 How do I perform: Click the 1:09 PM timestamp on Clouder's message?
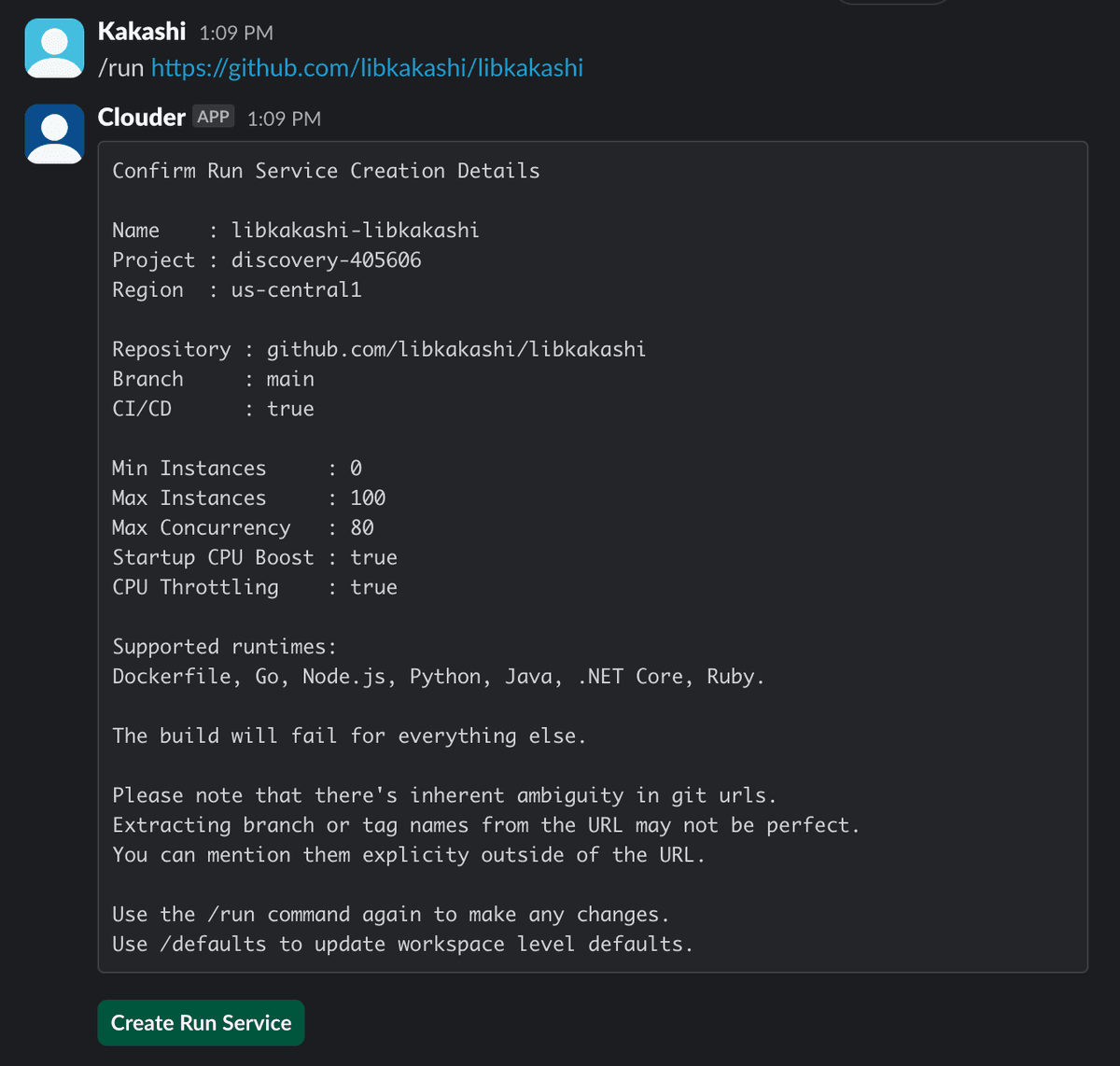pos(284,119)
